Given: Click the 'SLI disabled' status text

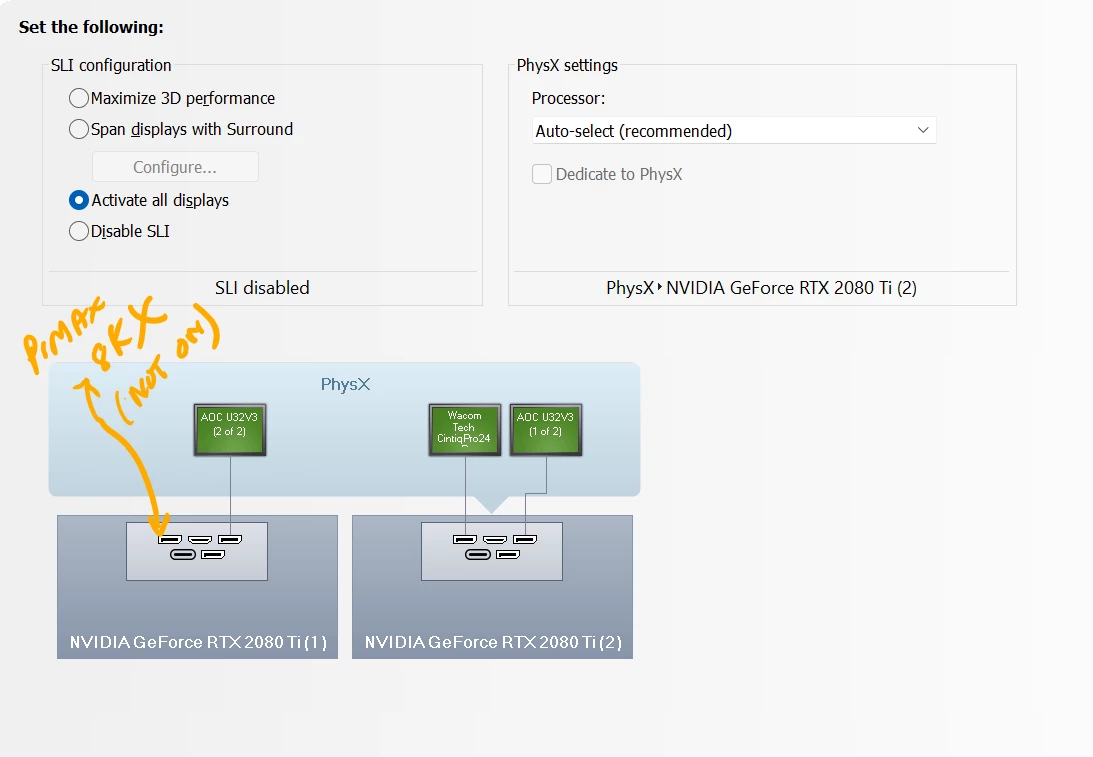Looking at the screenshot, I should 262,288.
